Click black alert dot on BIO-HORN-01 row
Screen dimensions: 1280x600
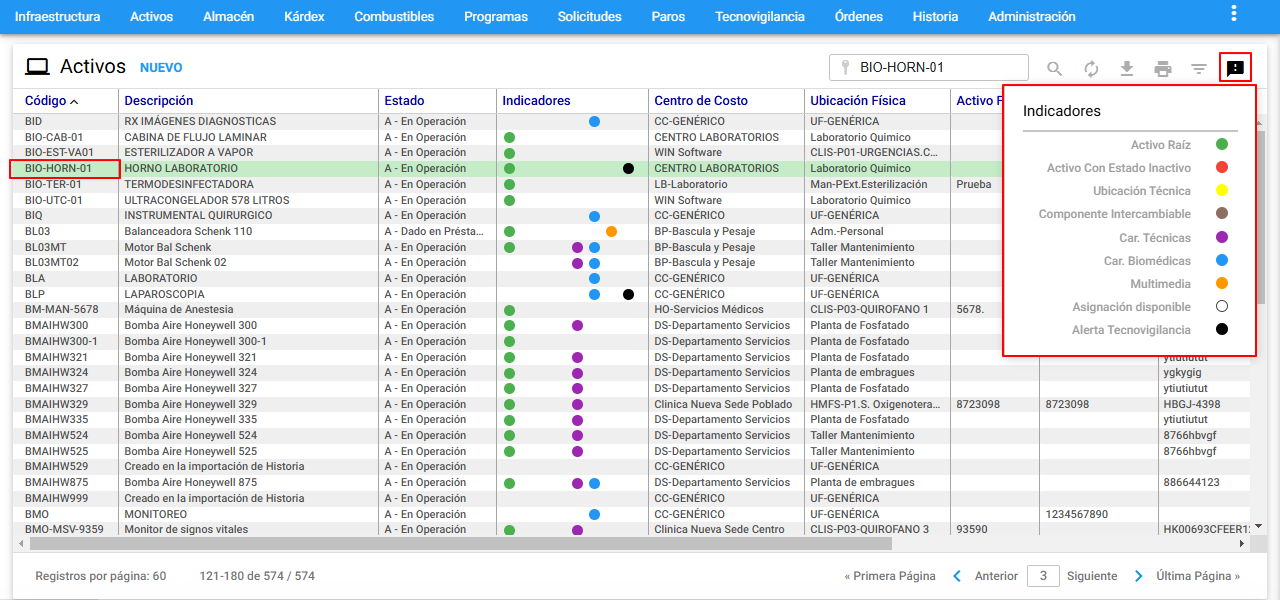coord(628,169)
